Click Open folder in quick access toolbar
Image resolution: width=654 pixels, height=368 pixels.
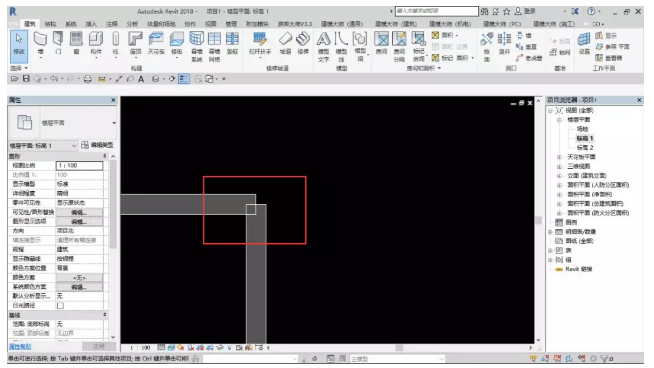click(x=15, y=78)
